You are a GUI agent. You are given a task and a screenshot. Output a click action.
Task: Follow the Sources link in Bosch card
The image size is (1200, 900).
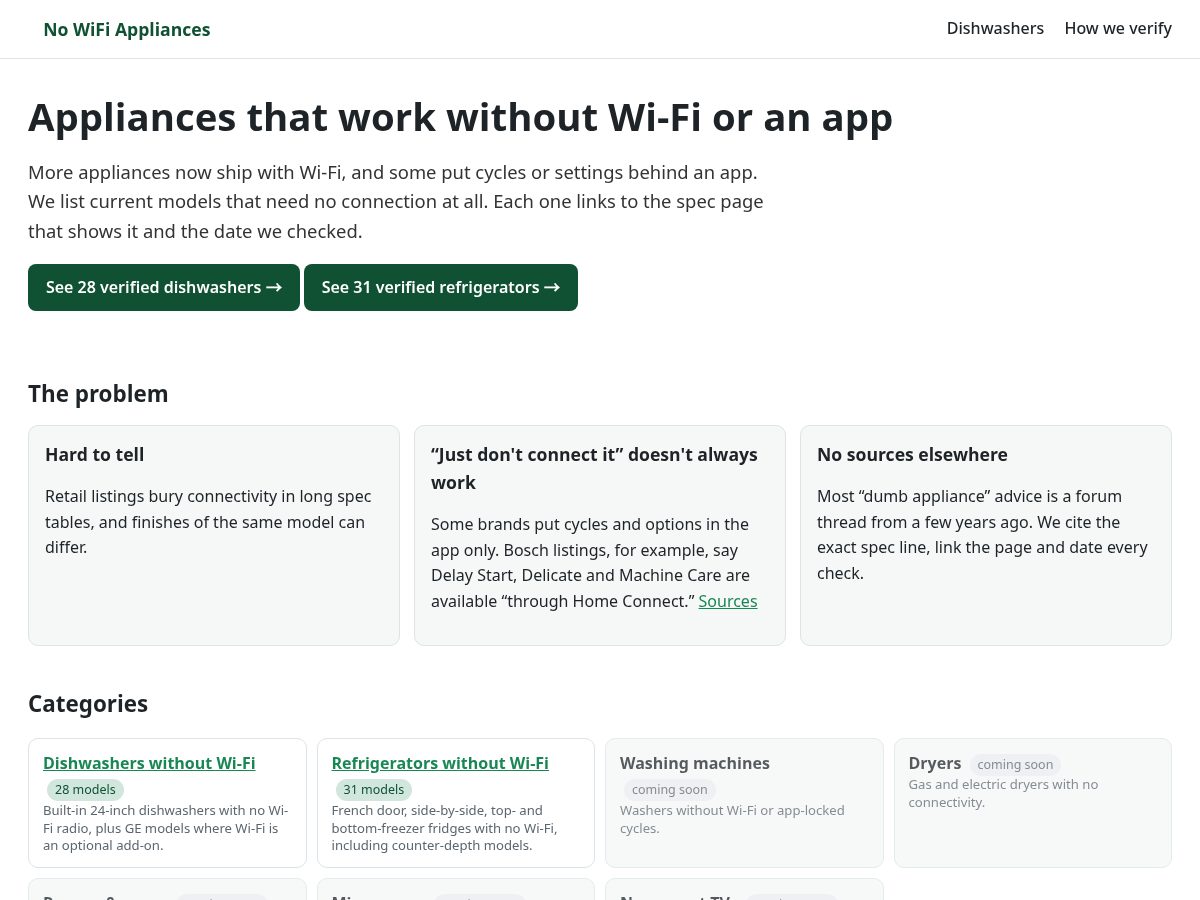click(x=728, y=601)
